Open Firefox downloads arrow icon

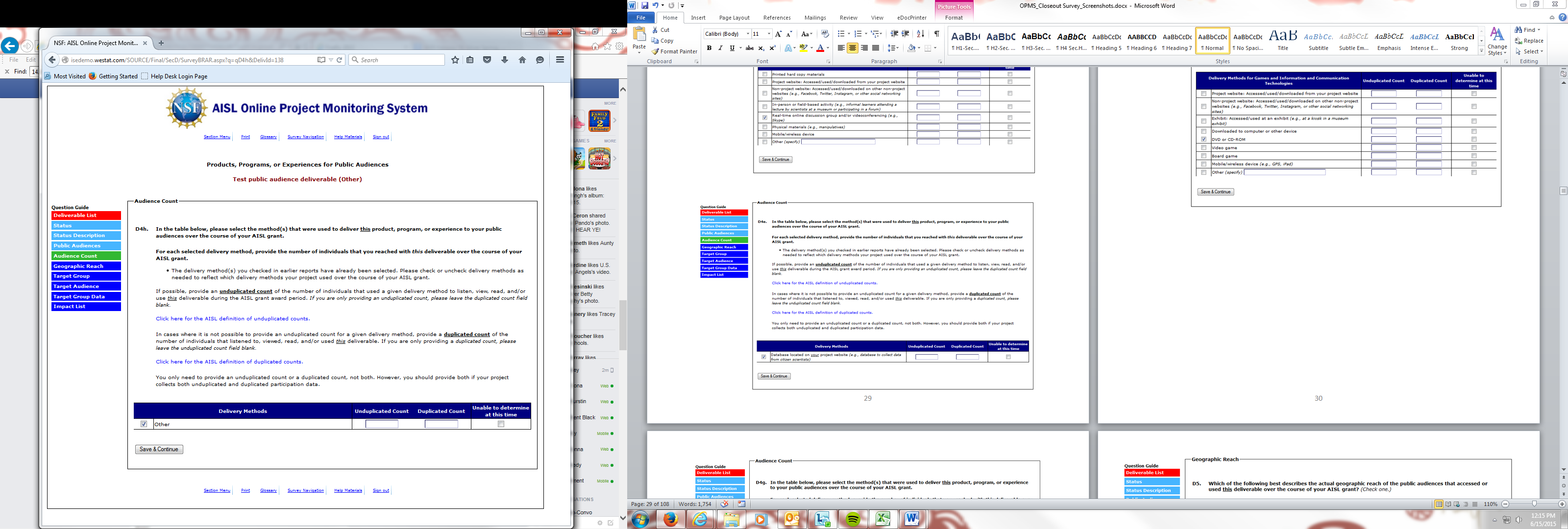(x=505, y=60)
